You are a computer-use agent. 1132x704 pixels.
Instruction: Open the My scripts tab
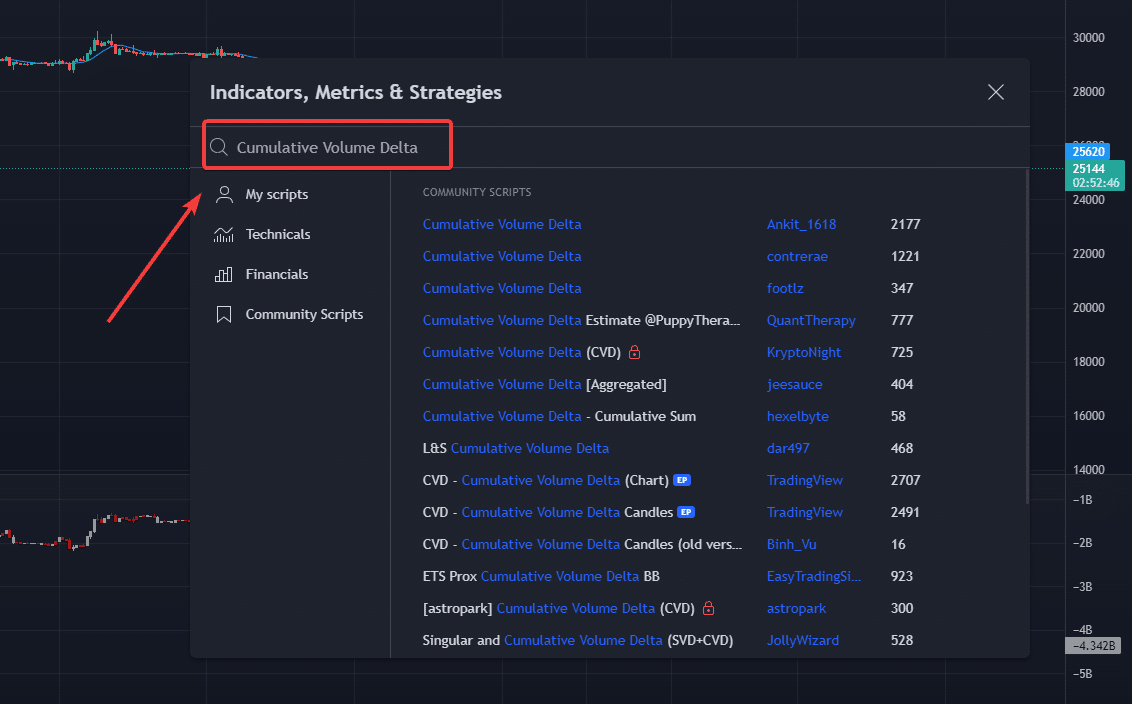[277, 194]
